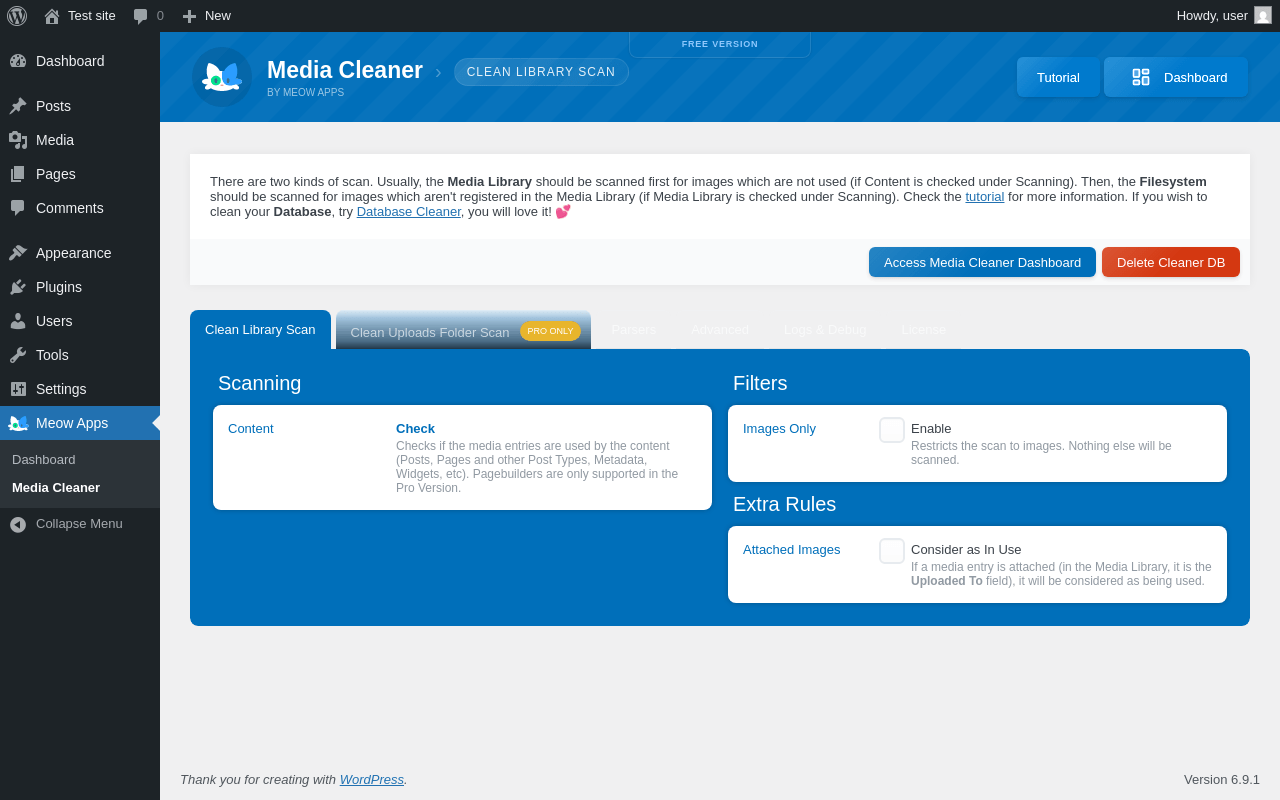Open Clean Uploads Folder Scan tab

[463, 330]
